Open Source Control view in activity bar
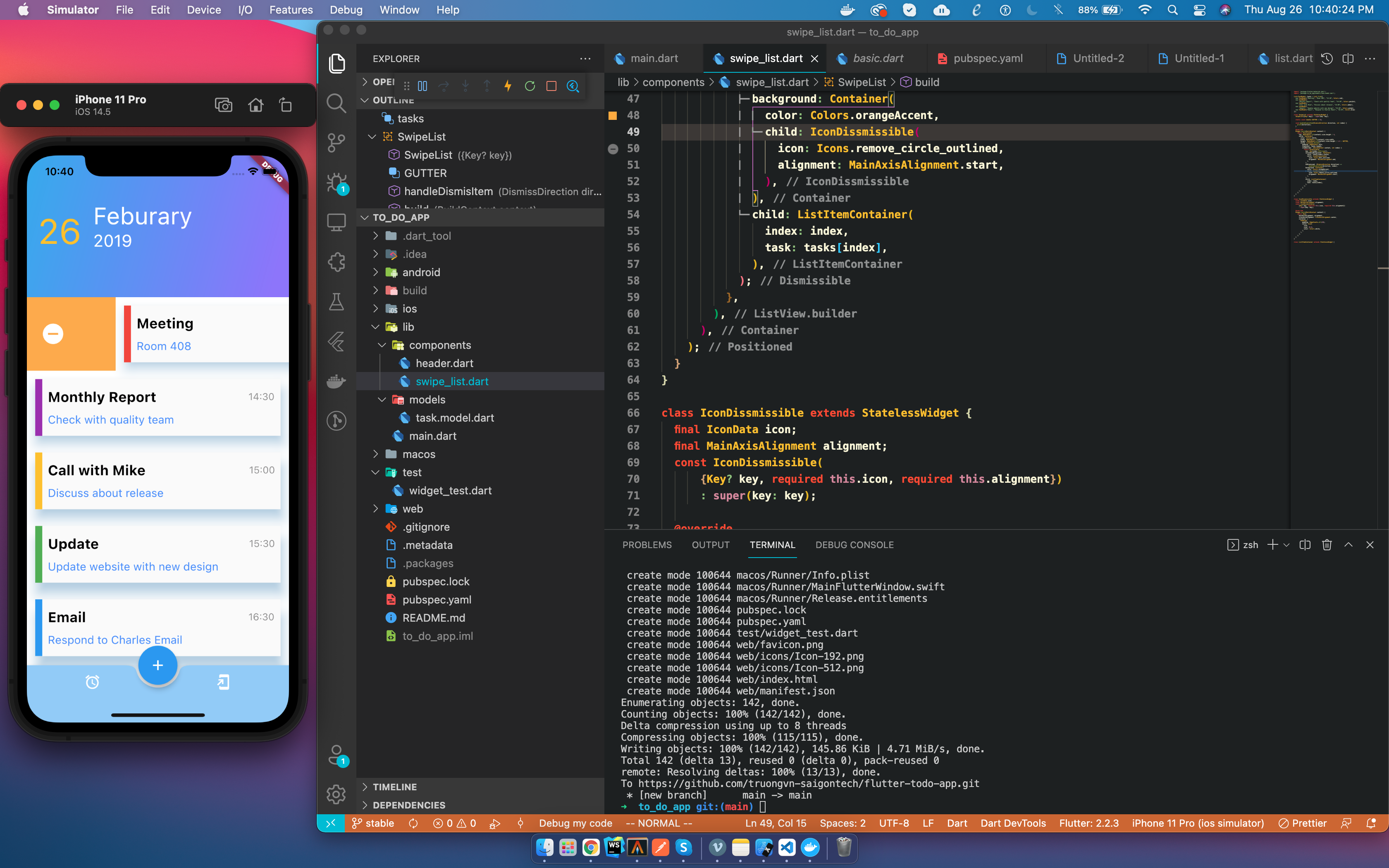The height and width of the screenshot is (868, 1389). click(337, 143)
